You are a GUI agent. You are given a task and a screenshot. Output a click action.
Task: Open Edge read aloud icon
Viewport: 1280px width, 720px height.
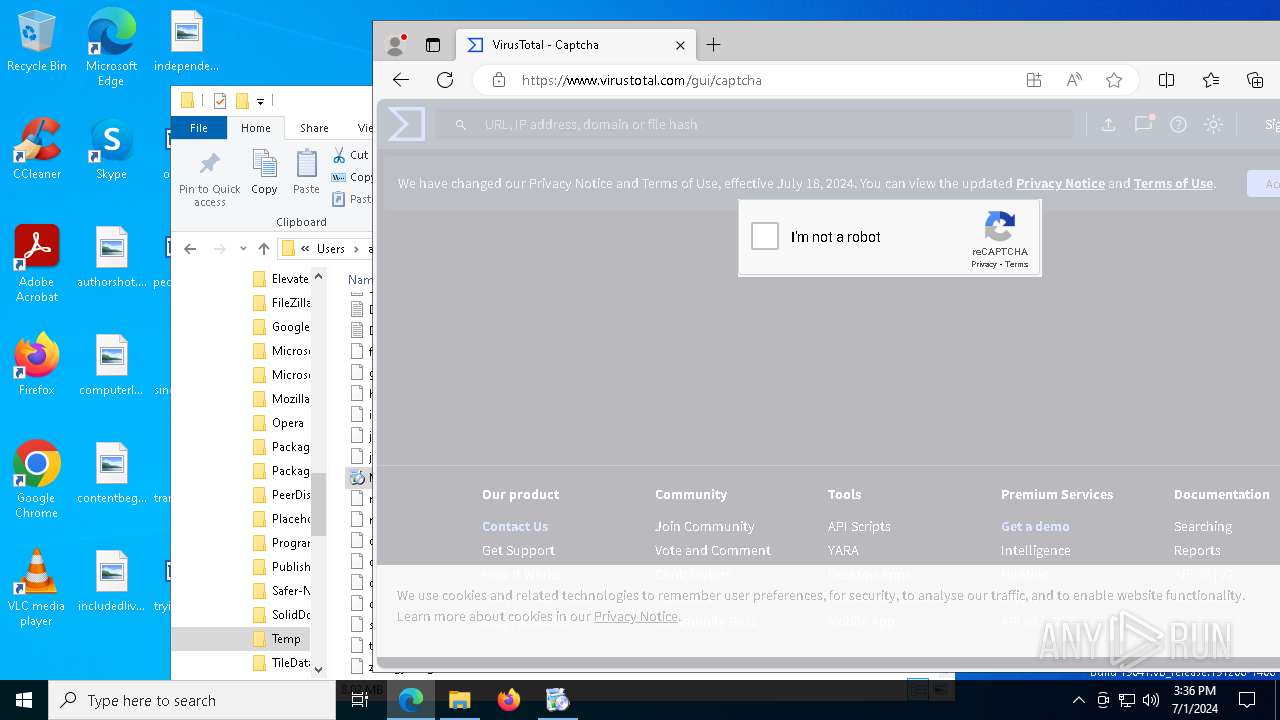coord(1074,80)
